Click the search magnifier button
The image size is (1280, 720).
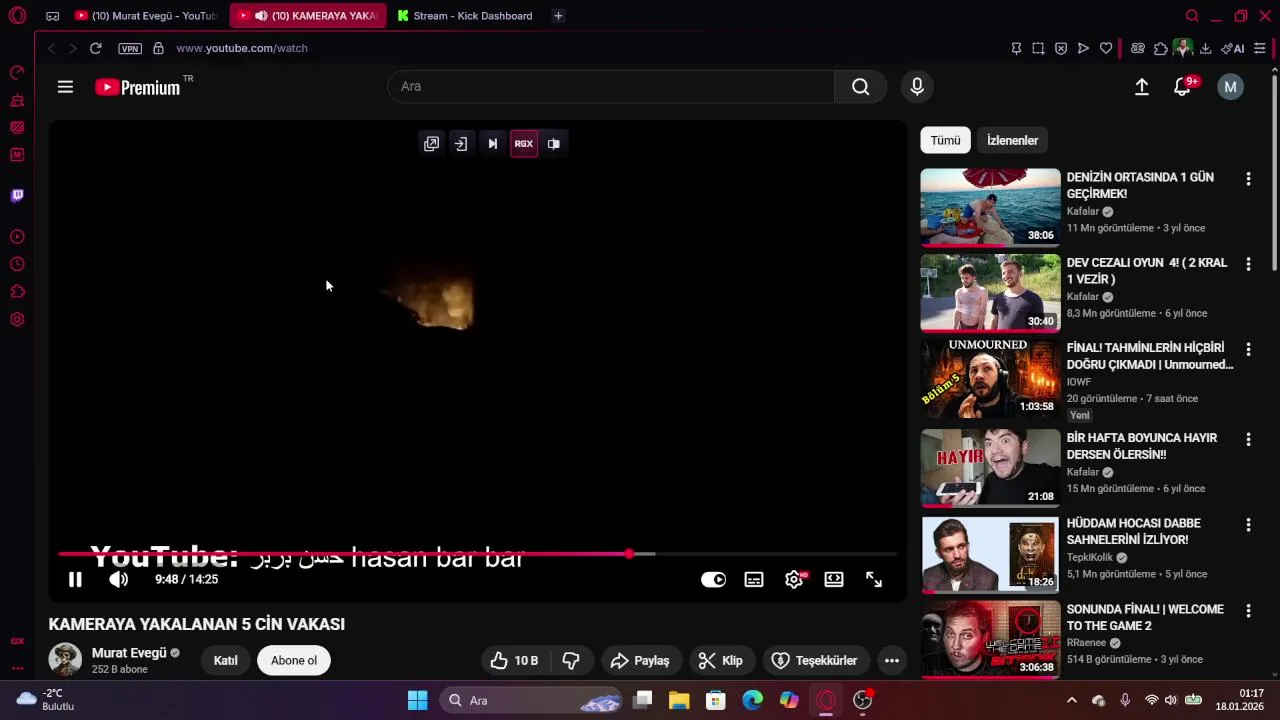pyautogui.click(x=860, y=87)
